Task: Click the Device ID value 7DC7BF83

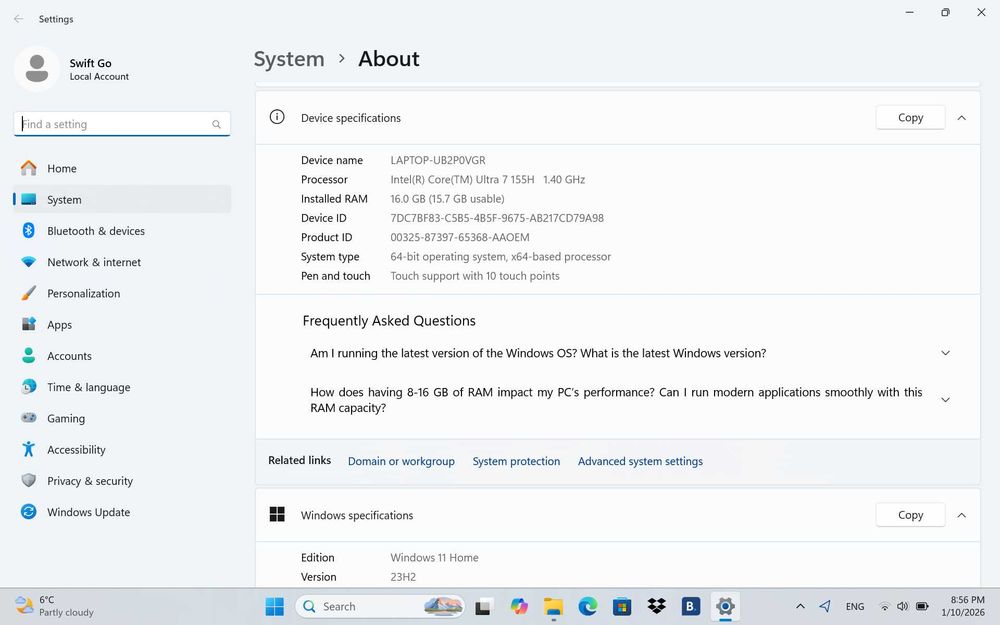Action: (x=497, y=217)
